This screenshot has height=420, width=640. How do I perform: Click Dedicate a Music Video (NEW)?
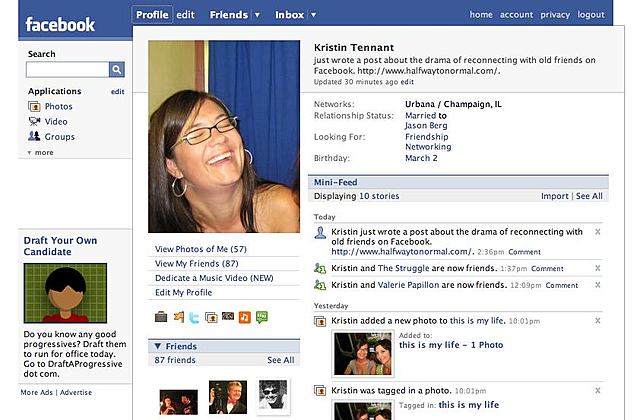pos(214,278)
